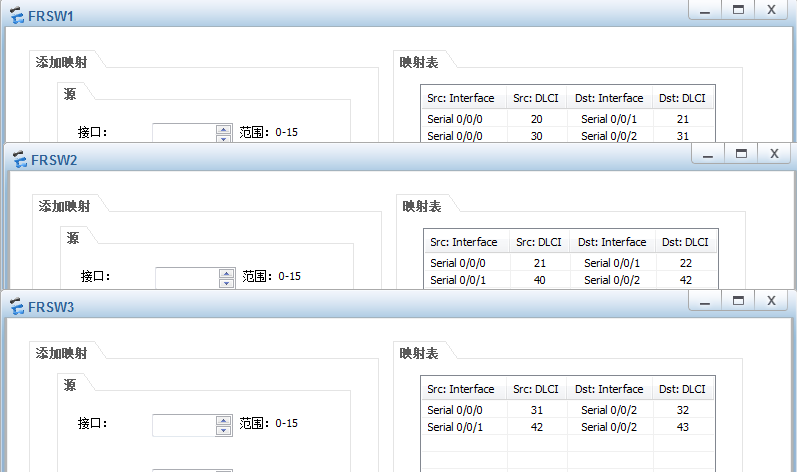The width and height of the screenshot is (797, 472).
Task: Minimize the FRSW1 window
Action: coord(705,9)
